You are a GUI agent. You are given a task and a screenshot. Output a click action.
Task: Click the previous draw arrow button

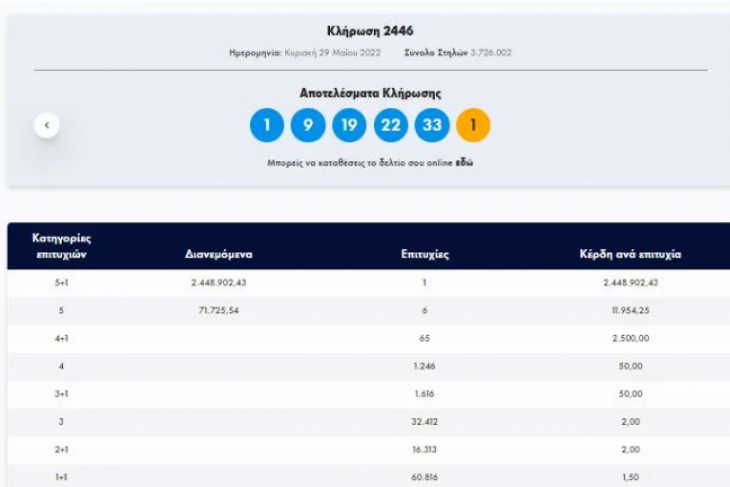tap(47, 125)
